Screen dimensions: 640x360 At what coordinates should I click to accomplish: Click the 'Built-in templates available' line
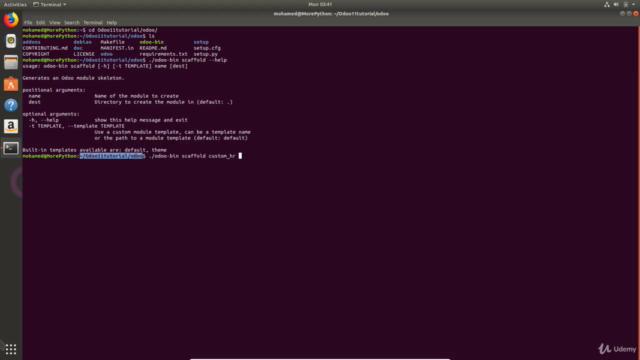pyautogui.click(x=94, y=150)
